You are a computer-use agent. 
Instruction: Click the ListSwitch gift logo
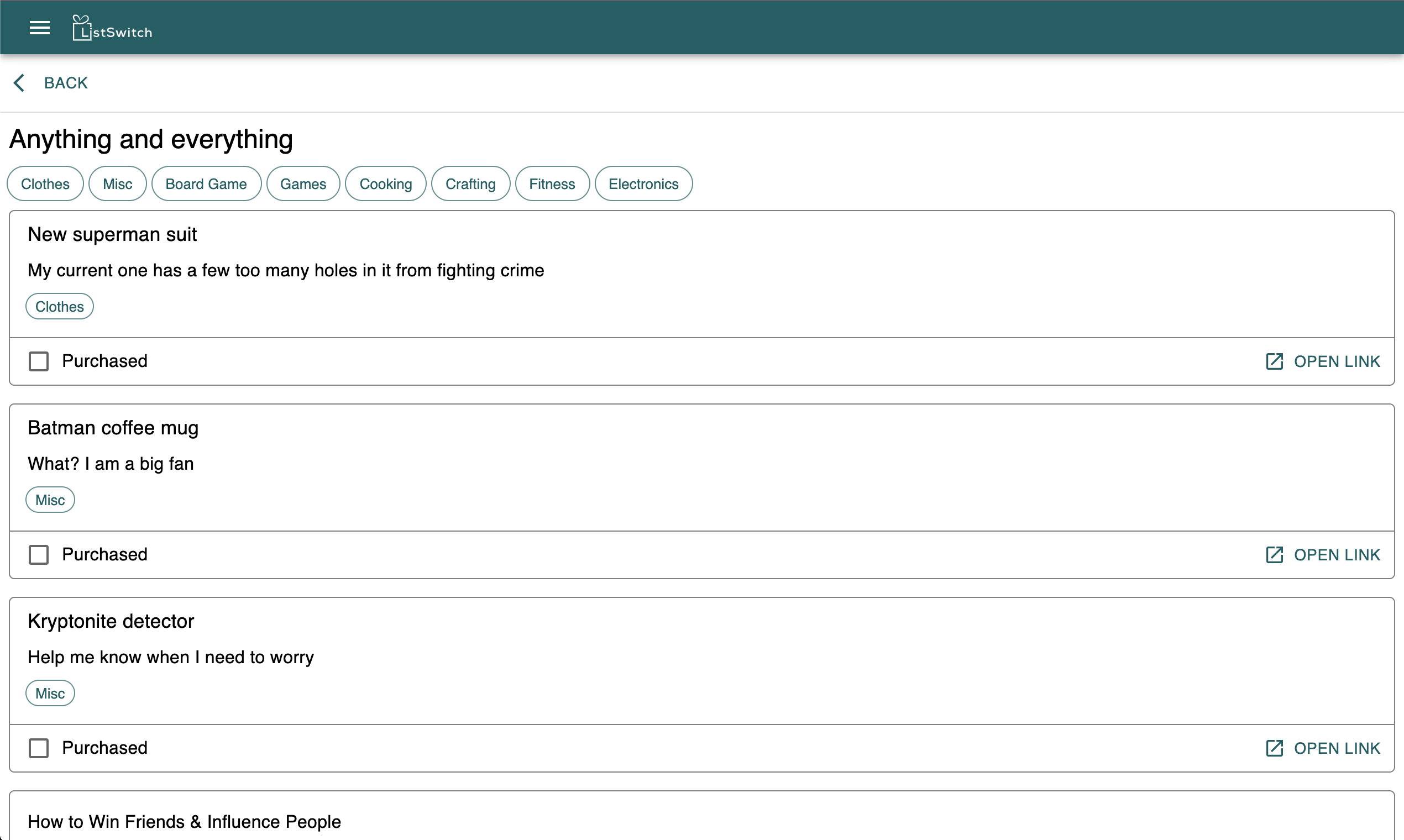pos(81,28)
